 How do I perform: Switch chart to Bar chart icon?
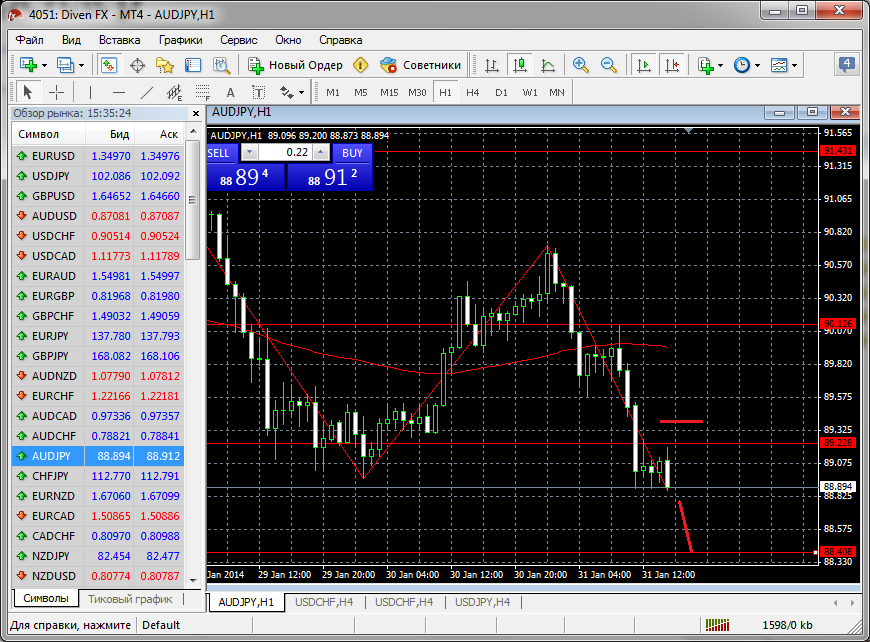pyautogui.click(x=492, y=65)
